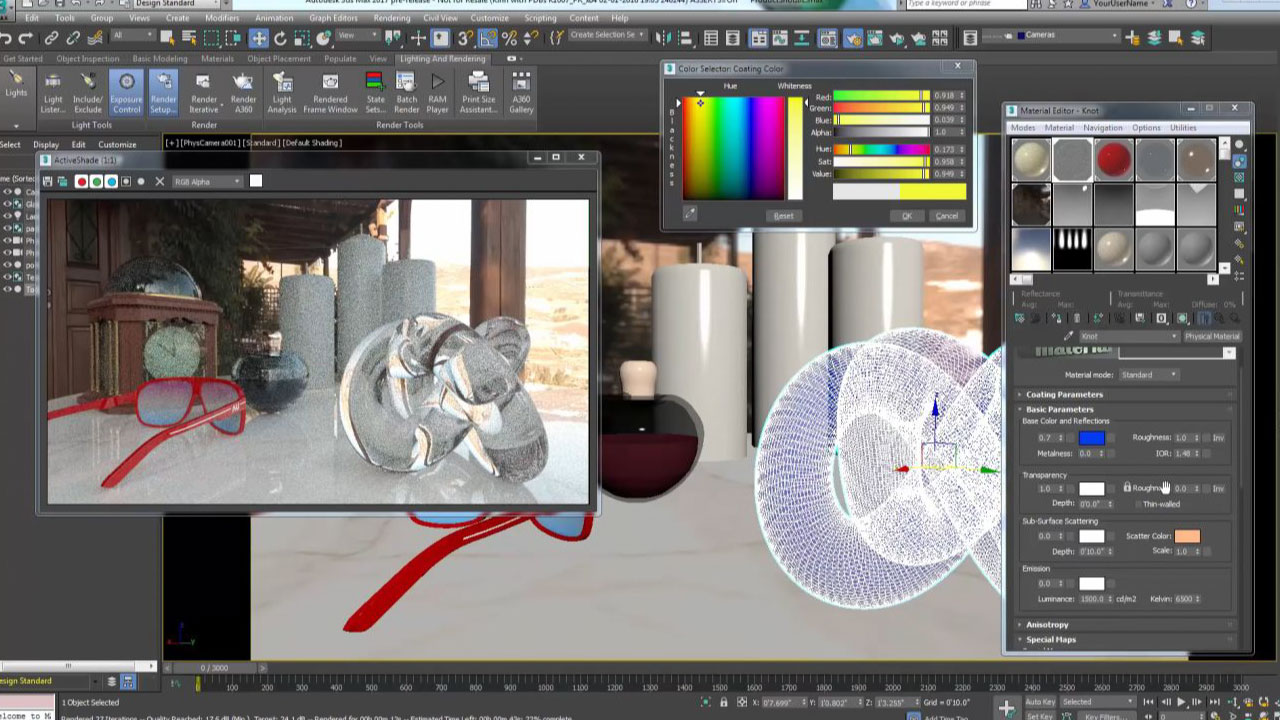The height and width of the screenshot is (720, 1280).
Task: Click Reset in the Color Selector
Action: tap(783, 215)
